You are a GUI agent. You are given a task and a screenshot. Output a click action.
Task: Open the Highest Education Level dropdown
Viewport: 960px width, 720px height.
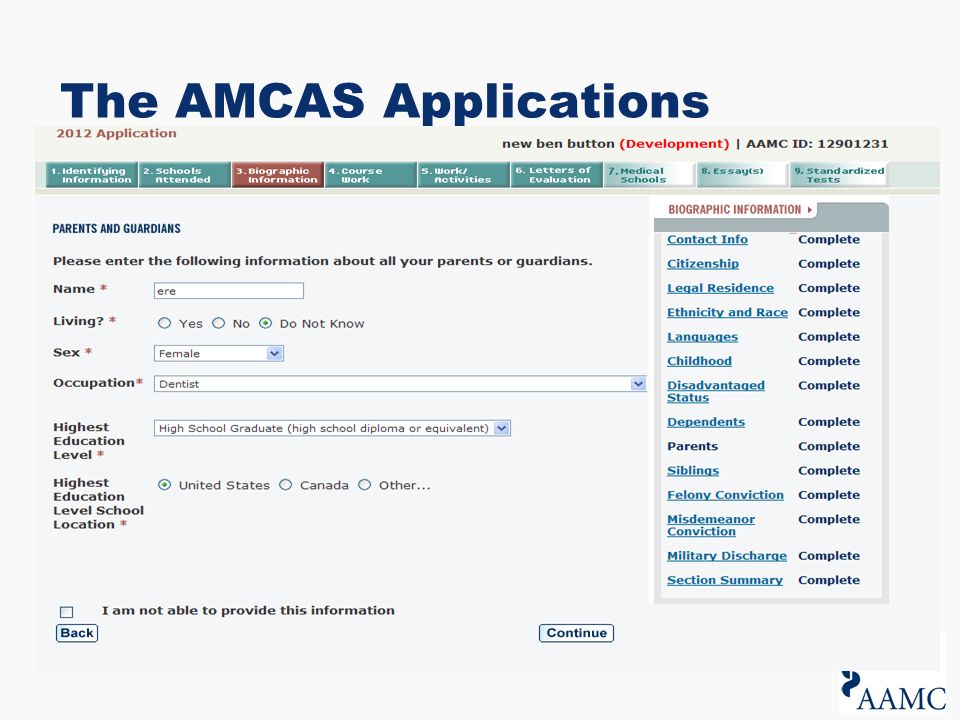(x=332, y=428)
